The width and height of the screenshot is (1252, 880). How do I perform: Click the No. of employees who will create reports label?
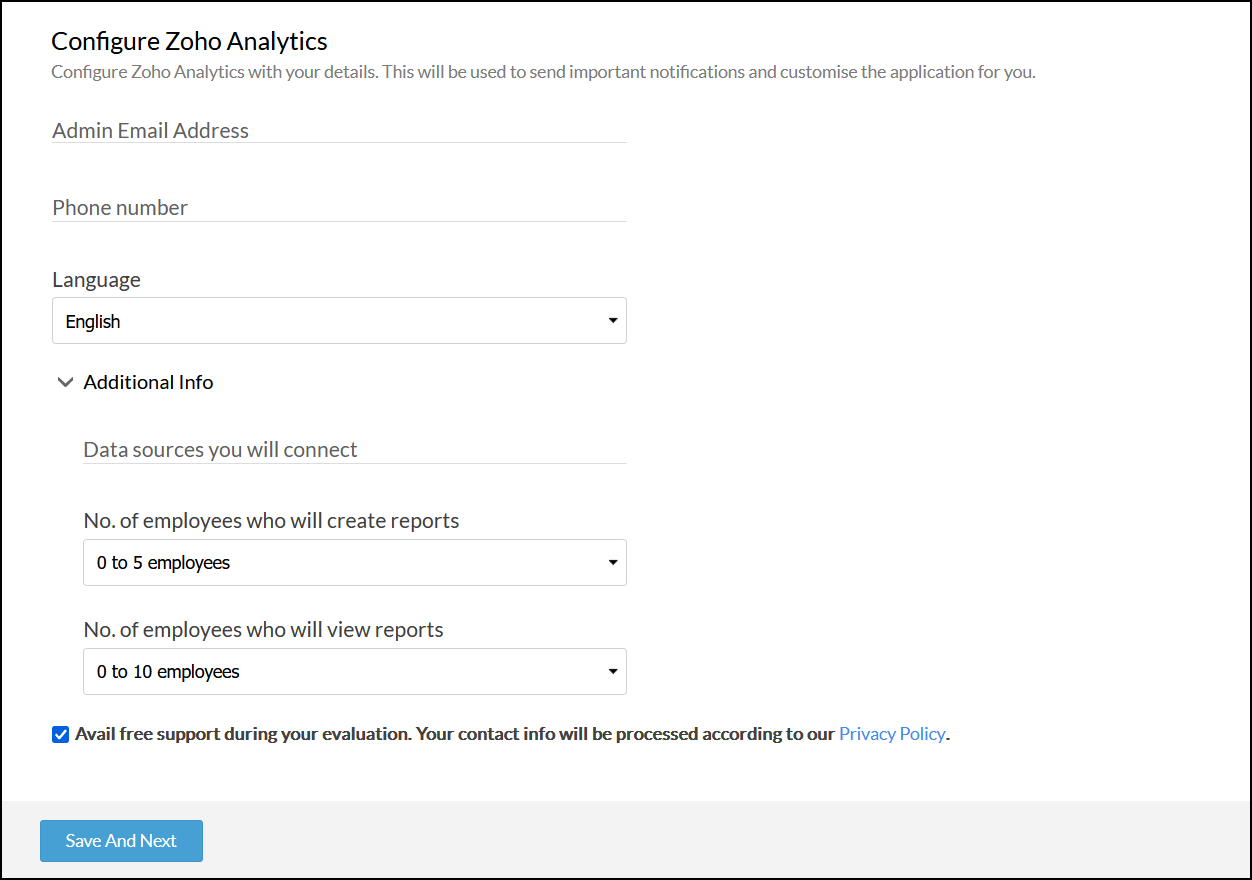coord(271,521)
